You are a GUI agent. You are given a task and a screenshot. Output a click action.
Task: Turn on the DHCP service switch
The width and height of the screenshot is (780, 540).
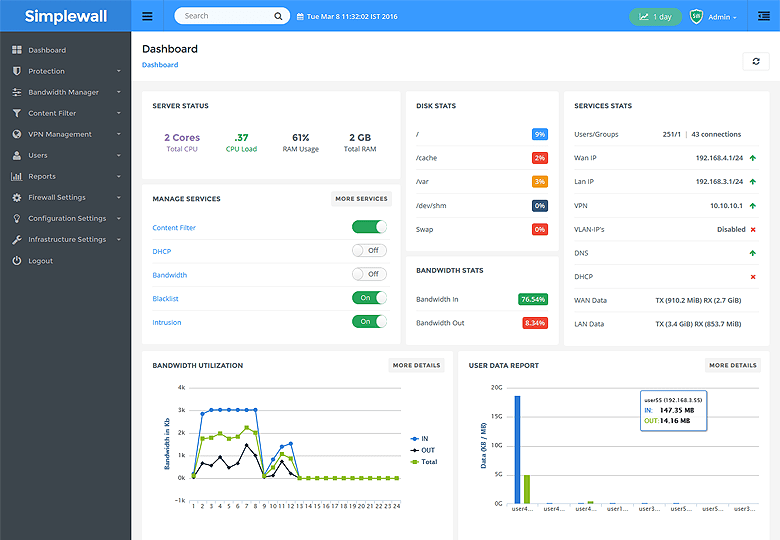click(368, 251)
